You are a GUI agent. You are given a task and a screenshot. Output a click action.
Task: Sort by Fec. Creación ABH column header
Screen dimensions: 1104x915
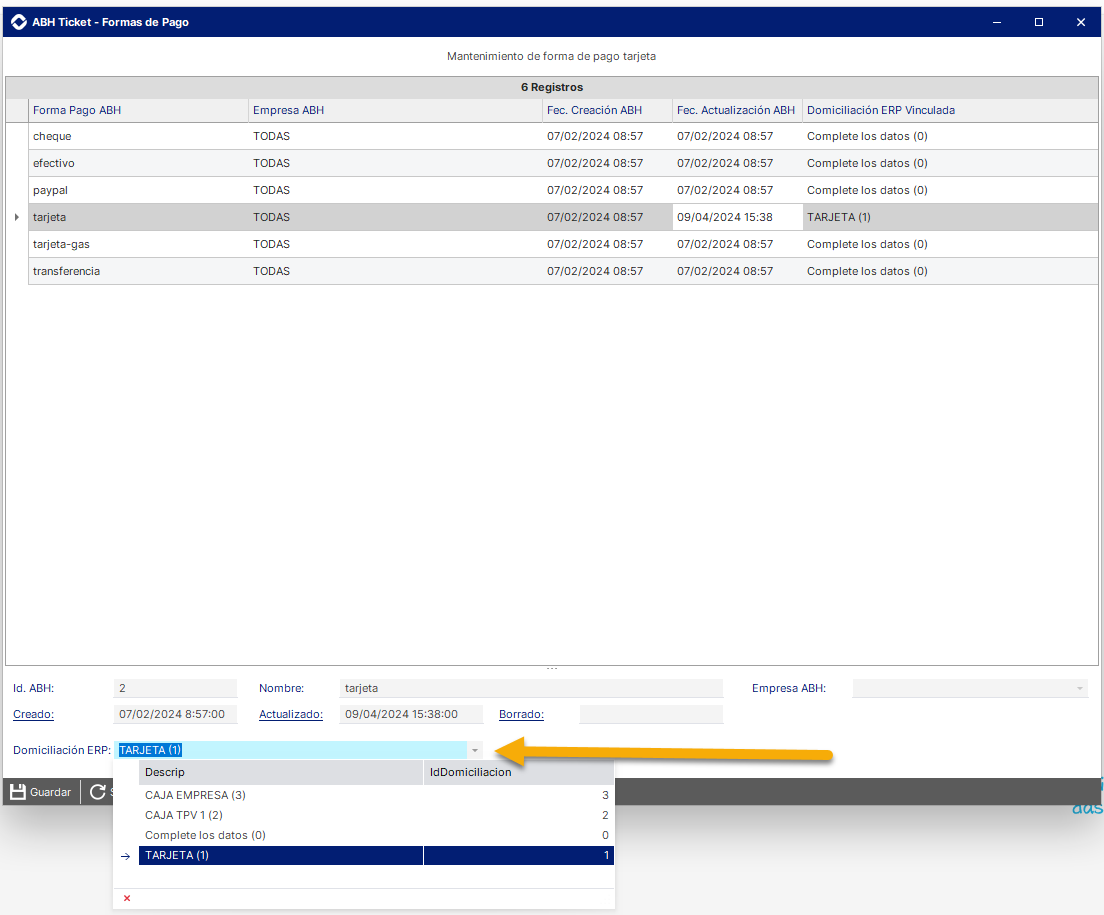pyautogui.click(x=607, y=110)
